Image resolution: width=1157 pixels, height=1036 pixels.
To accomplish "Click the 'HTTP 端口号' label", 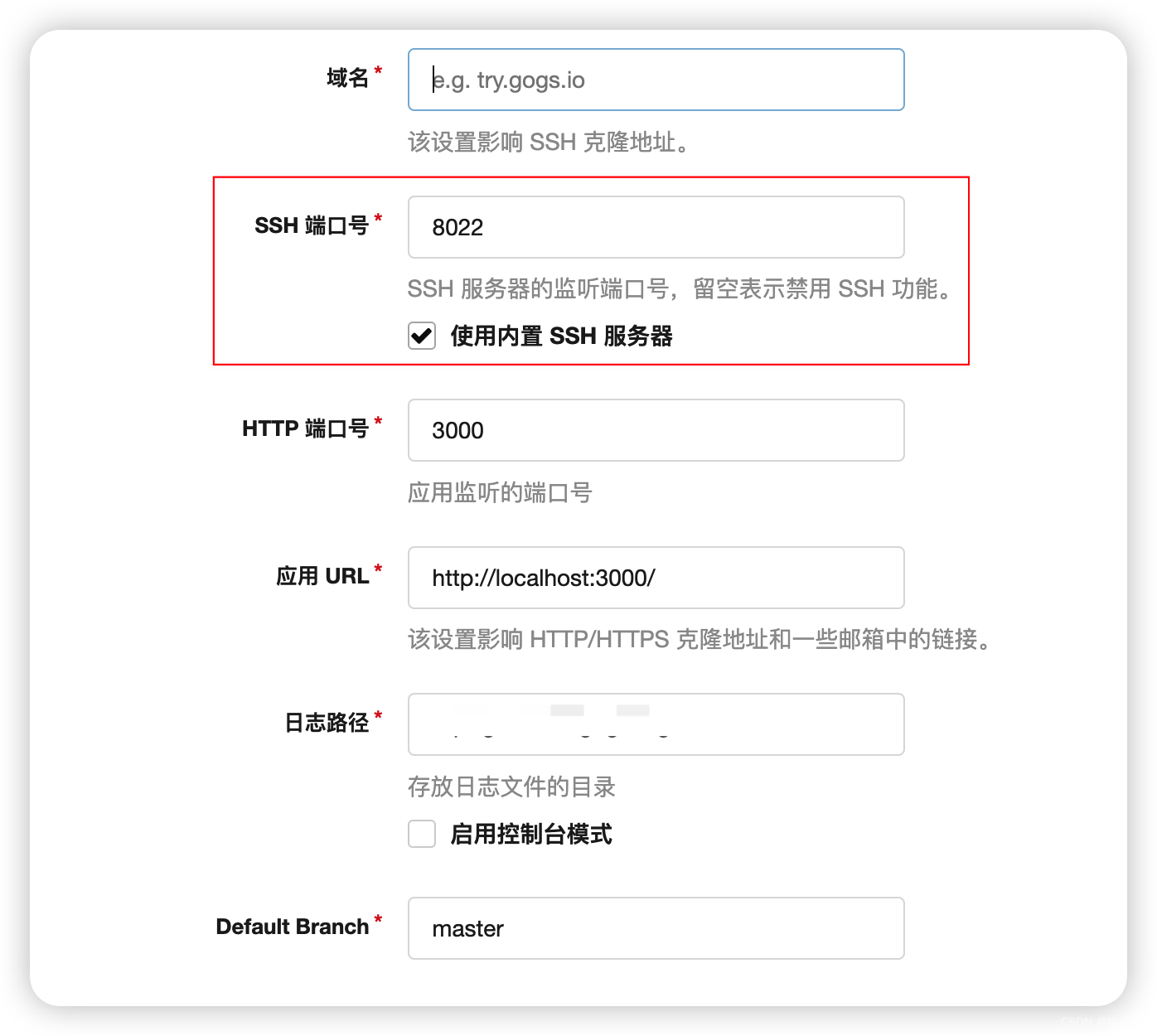I will (x=305, y=428).
